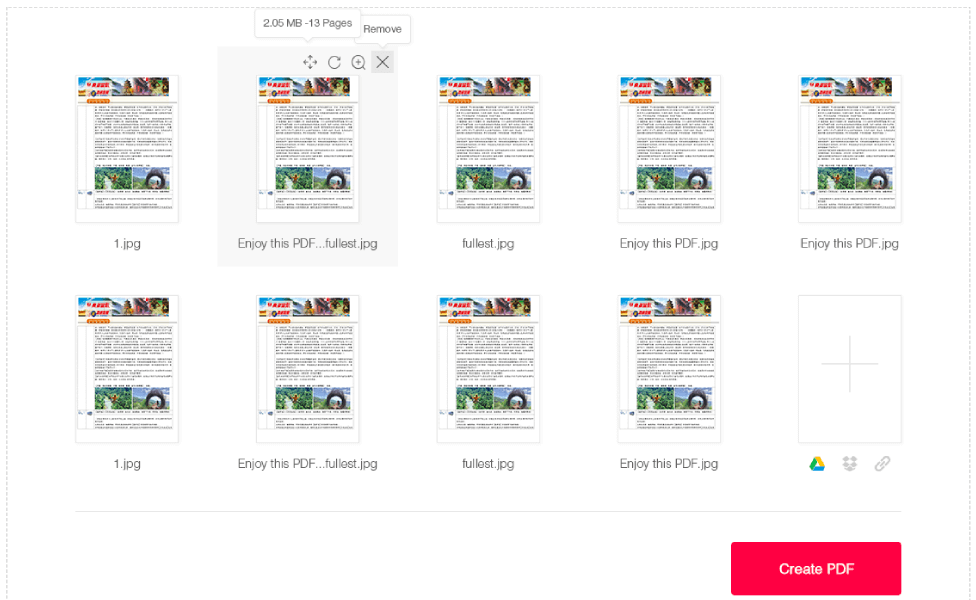The width and height of the screenshot is (976, 600).
Task: Select first-row fullest.jpg thumbnail
Action: [x=488, y=148]
